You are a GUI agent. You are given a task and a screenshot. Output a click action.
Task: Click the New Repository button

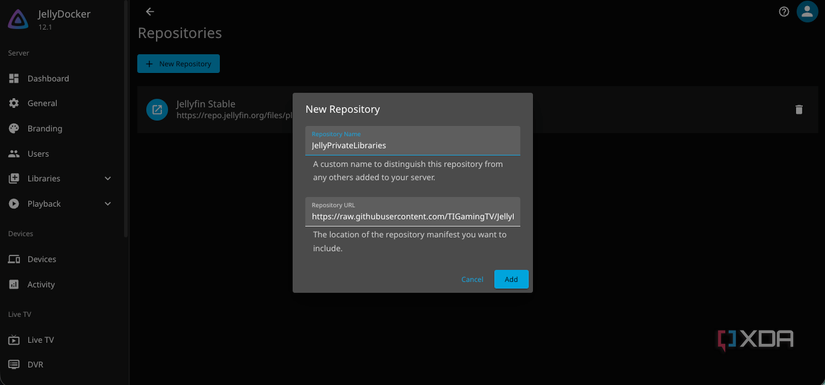click(178, 64)
